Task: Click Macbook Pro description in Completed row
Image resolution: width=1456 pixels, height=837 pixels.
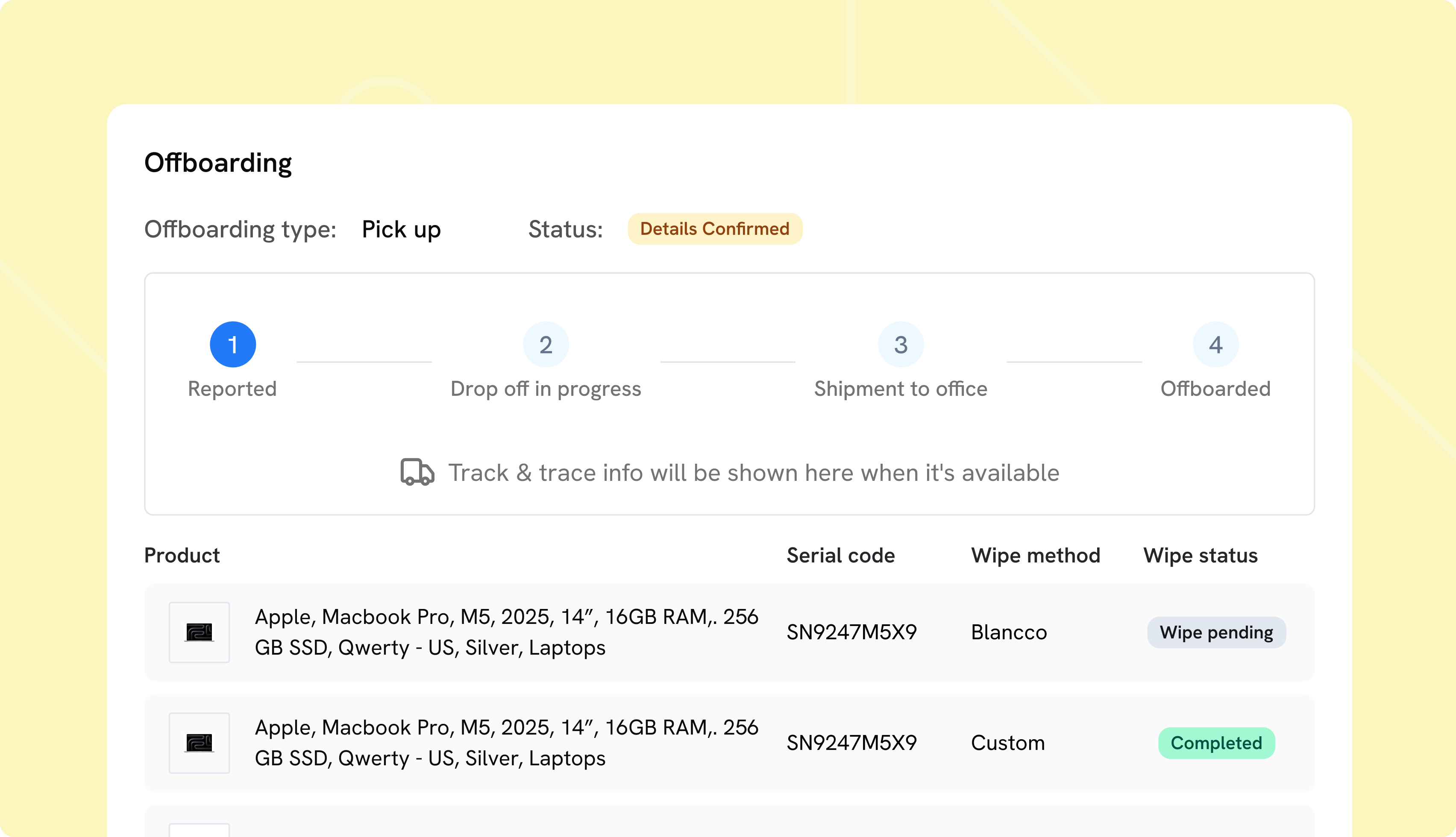Action: coord(507,743)
